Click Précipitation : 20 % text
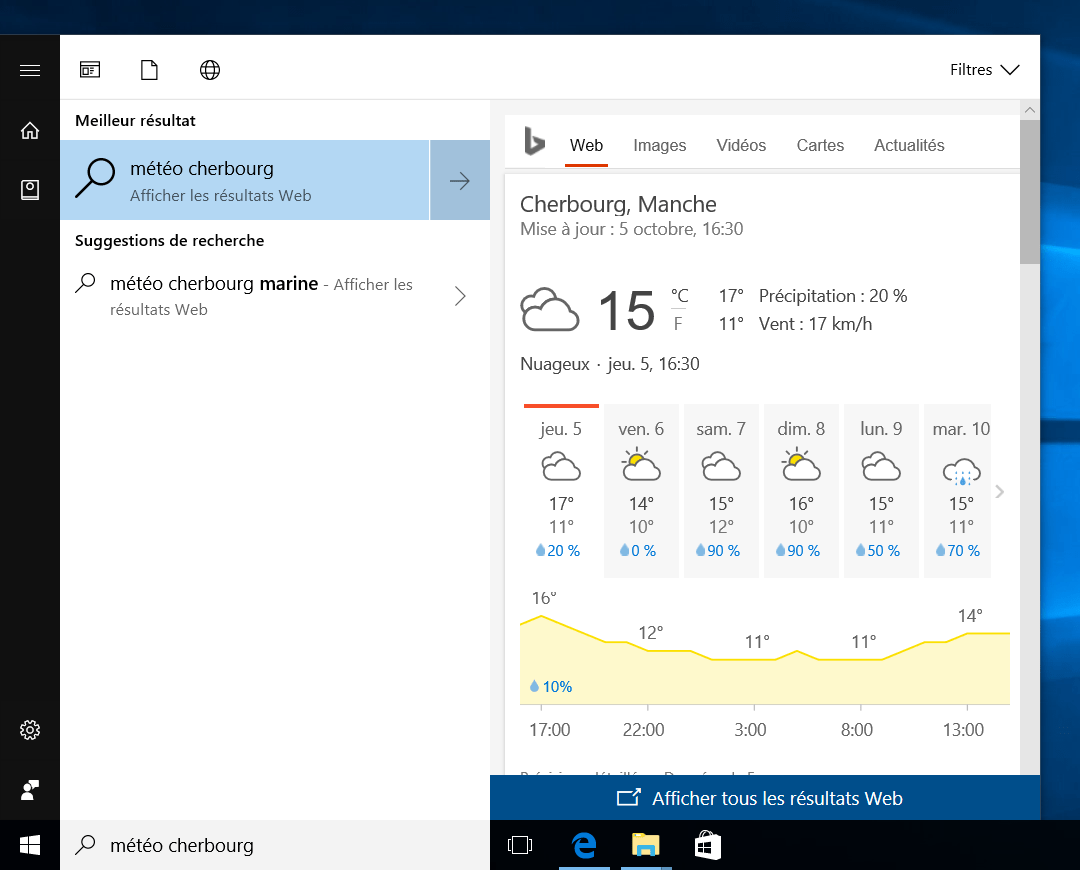The width and height of the screenshot is (1080, 870). [833, 296]
